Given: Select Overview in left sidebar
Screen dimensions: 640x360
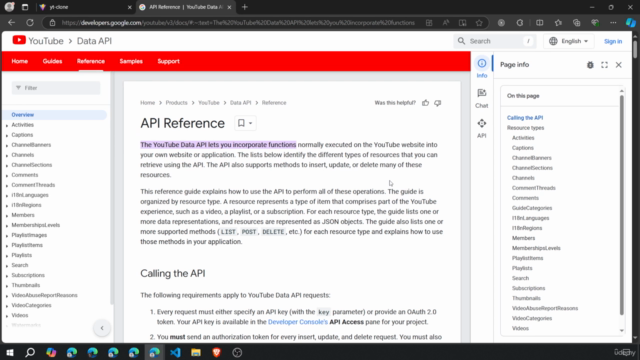Looking at the screenshot, I should tap(55, 115).
